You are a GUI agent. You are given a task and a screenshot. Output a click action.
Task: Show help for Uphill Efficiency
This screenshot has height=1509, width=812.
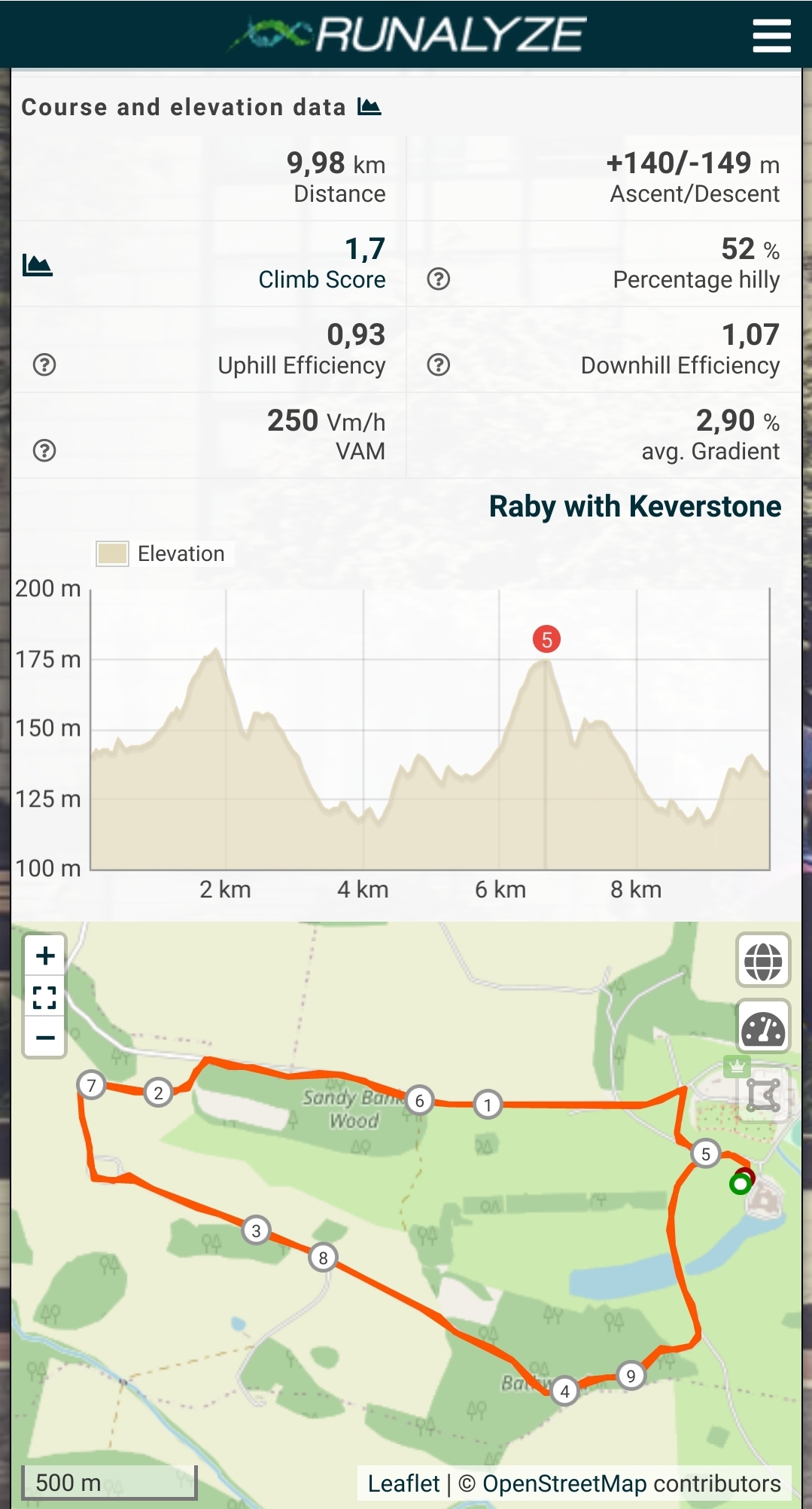(x=44, y=365)
